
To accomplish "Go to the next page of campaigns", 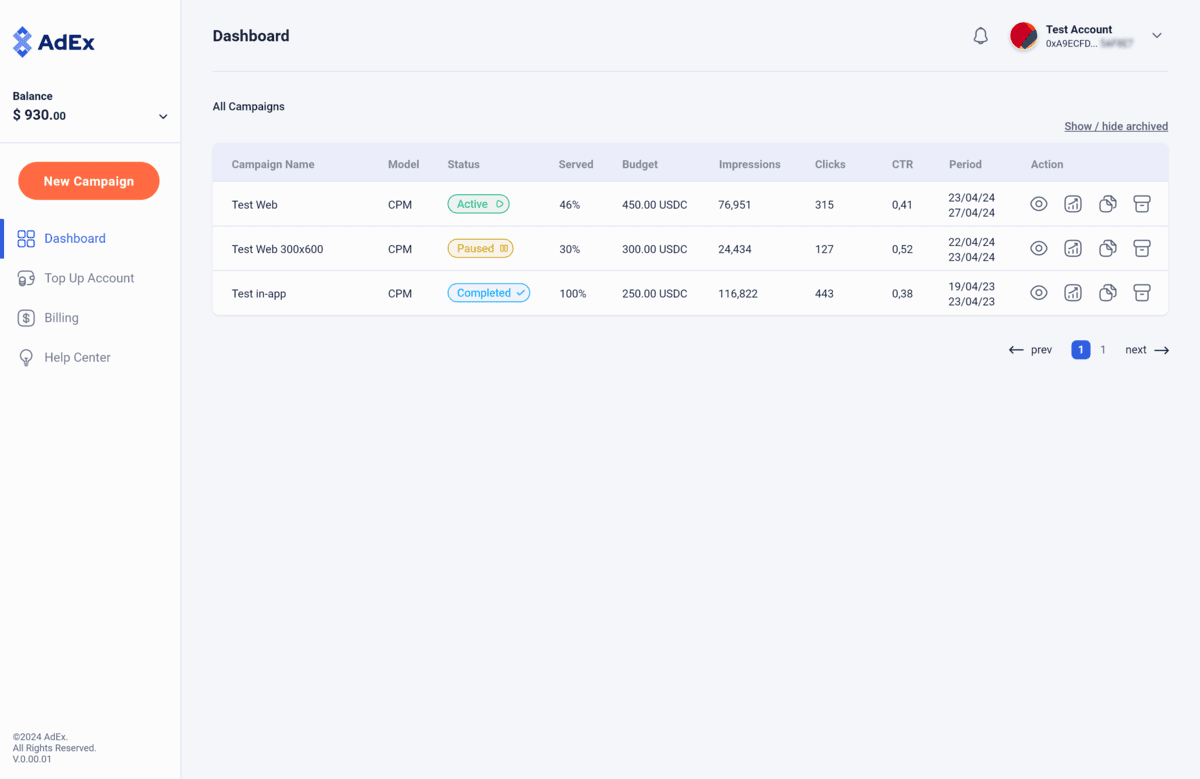I will pyautogui.click(x=1146, y=349).
